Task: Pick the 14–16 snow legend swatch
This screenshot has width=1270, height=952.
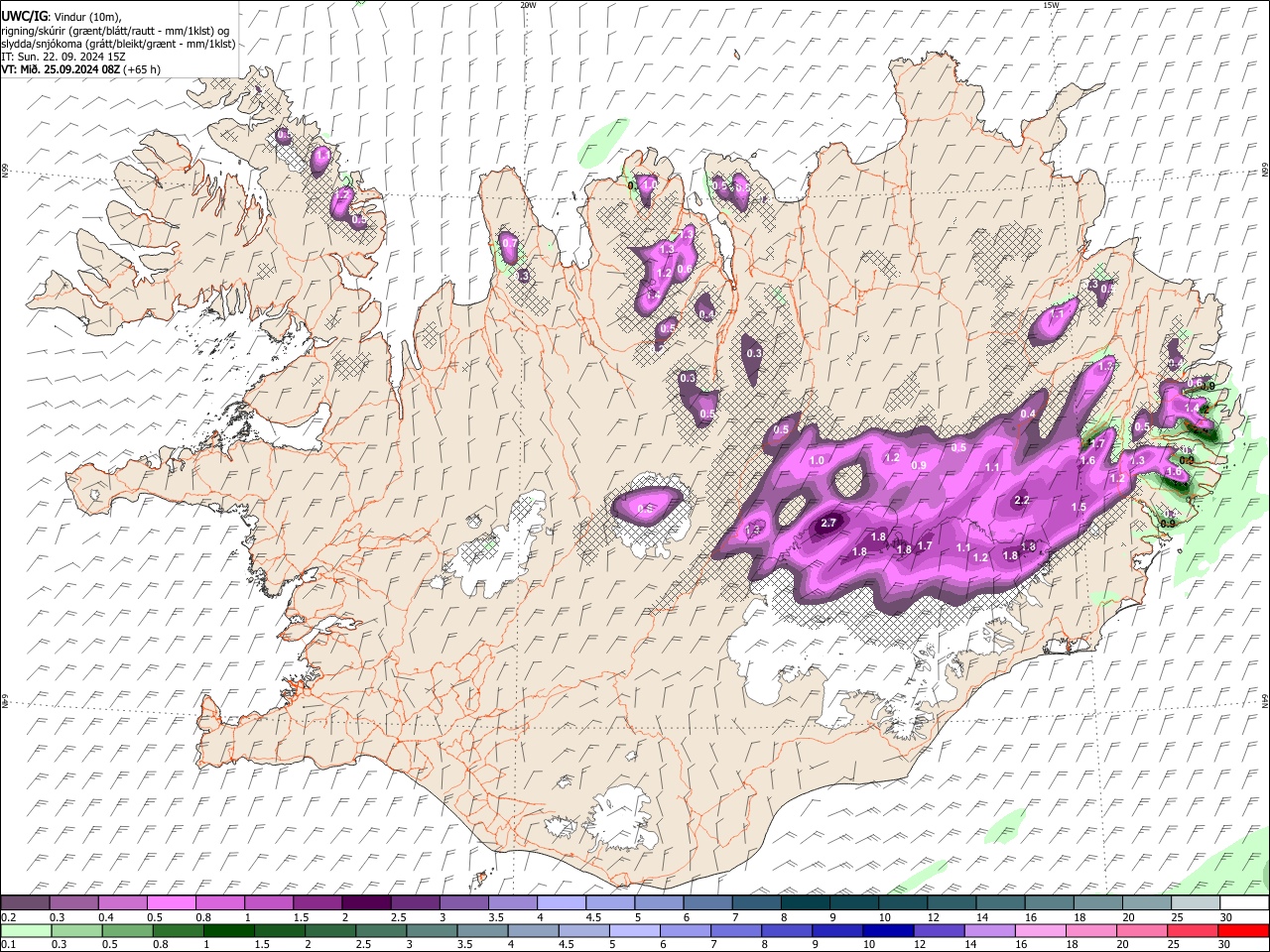Action: coord(1001,902)
